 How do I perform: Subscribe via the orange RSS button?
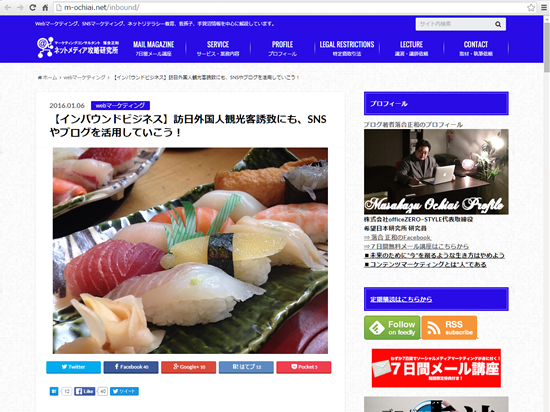coord(449,328)
